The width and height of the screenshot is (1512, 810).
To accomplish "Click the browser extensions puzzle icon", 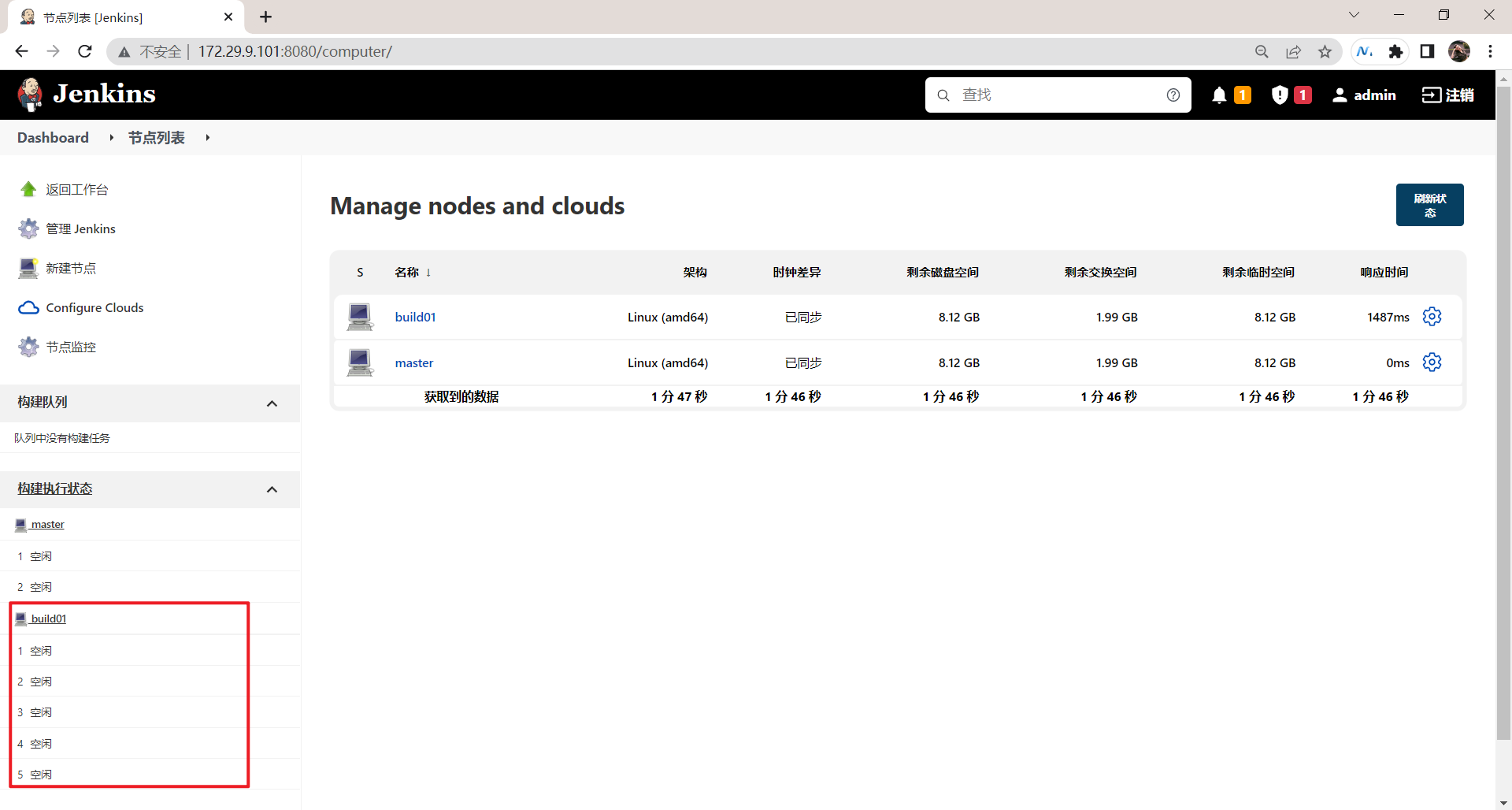I will tap(1396, 51).
